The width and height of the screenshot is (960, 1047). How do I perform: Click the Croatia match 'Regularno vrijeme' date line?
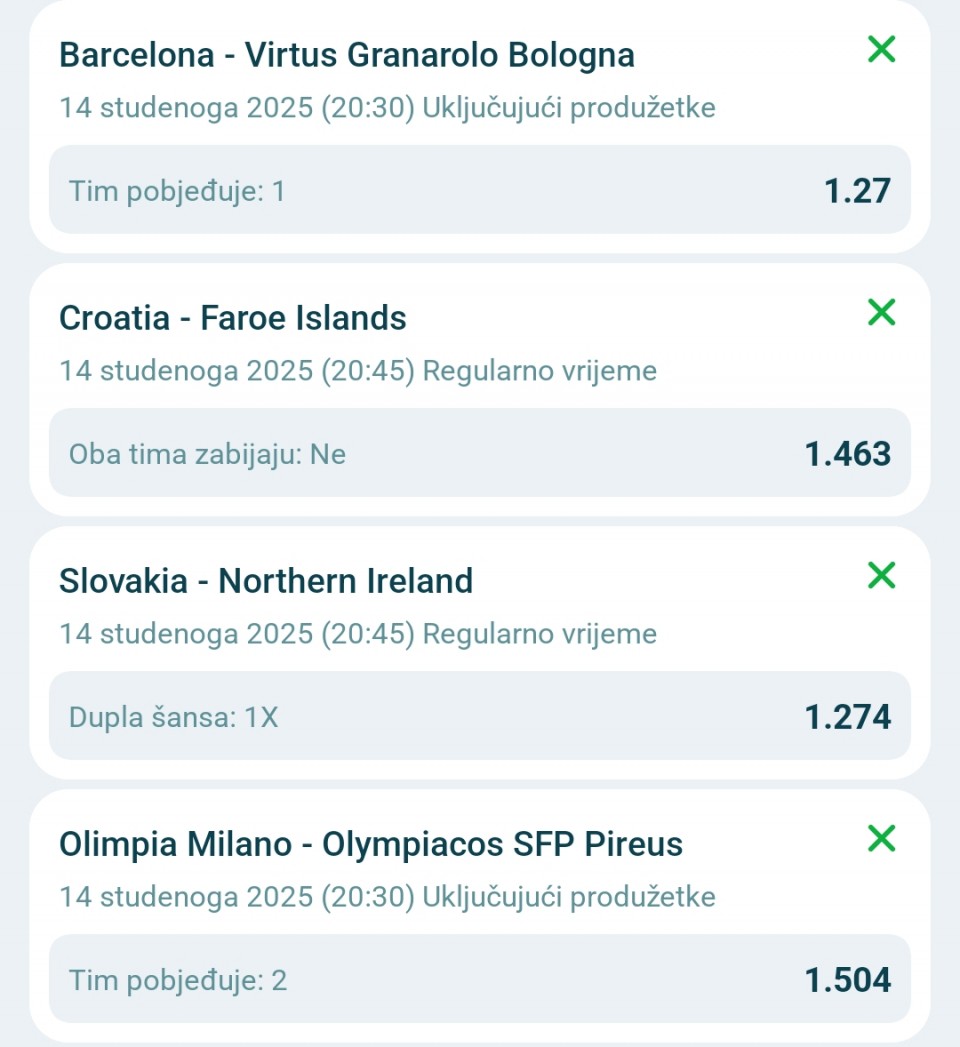pos(358,371)
